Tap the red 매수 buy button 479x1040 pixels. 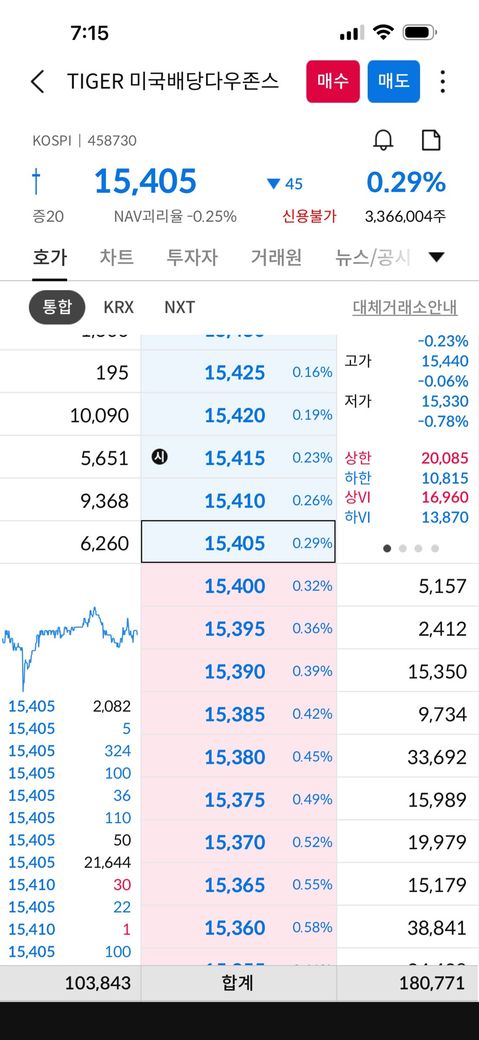pyautogui.click(x=333, y=82)
